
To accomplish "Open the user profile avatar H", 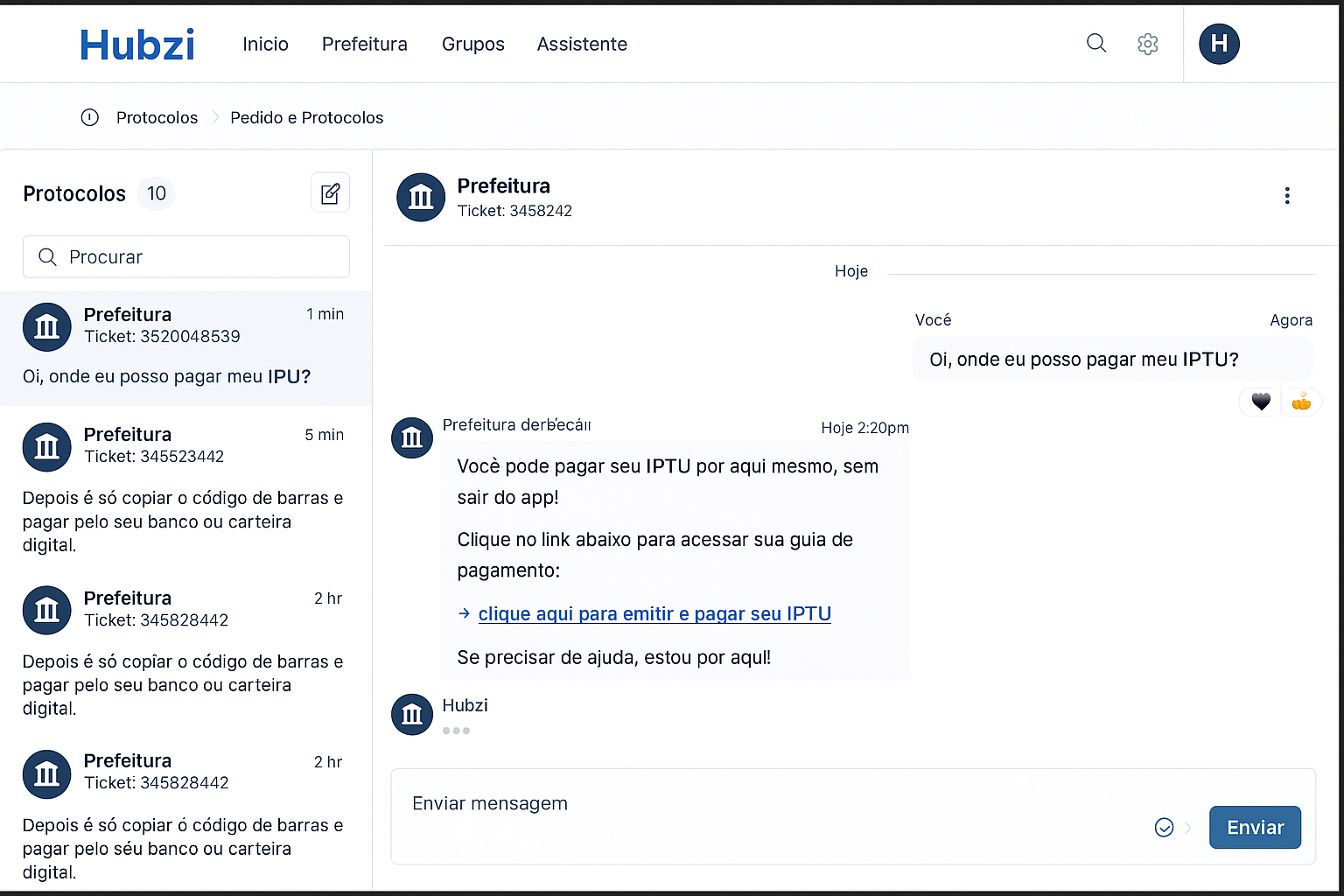I will (x=1219, y=44).
